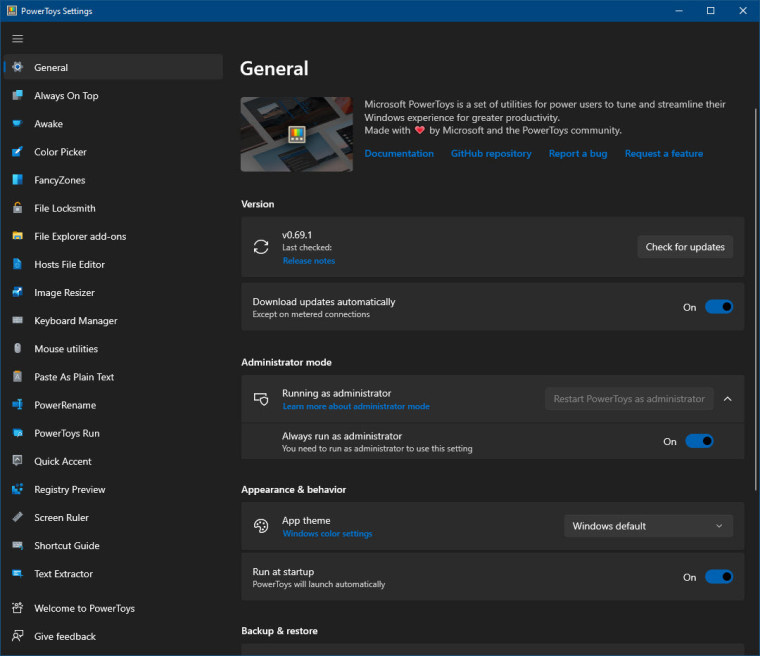The width and height of the screenshot is (760, 656).
Task: Turn off Download updates automatically
Action: point(719,307)
